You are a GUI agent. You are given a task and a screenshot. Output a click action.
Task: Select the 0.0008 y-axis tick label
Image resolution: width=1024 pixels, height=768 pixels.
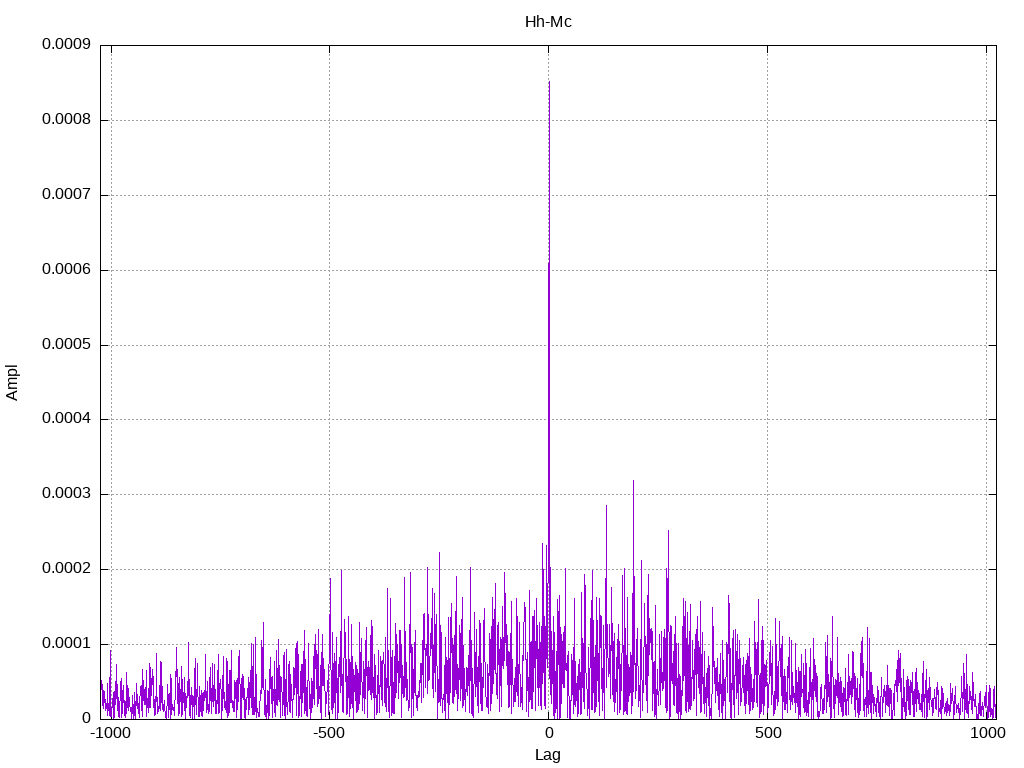[x=66, y=120]
